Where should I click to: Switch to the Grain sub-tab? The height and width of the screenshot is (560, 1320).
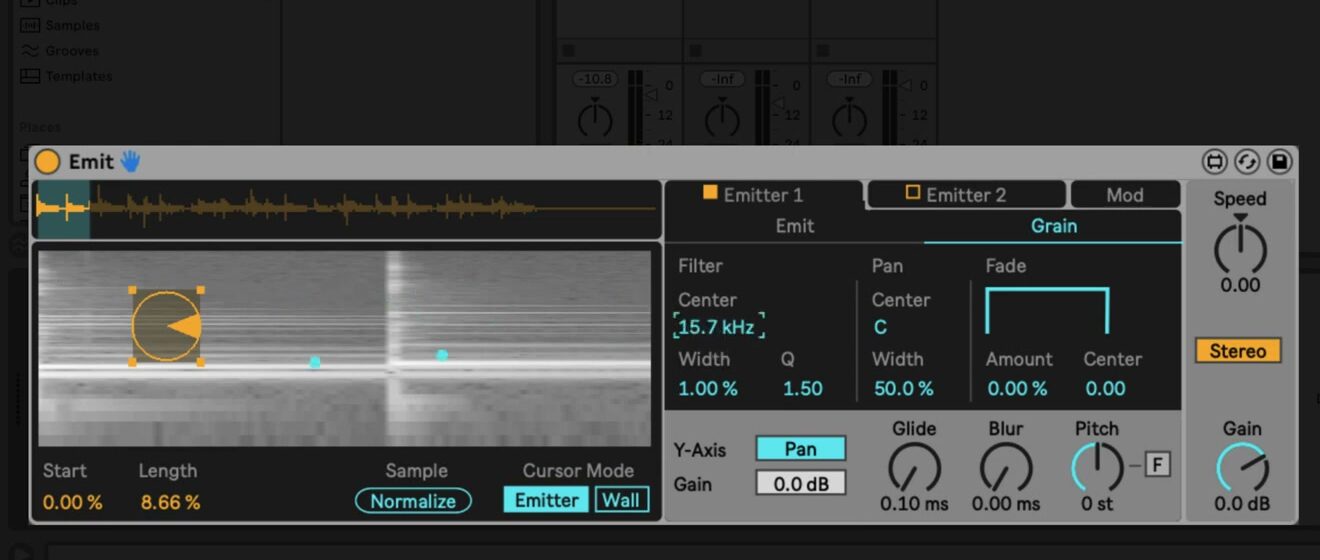pyautogui.click(x=1053, y=226)
